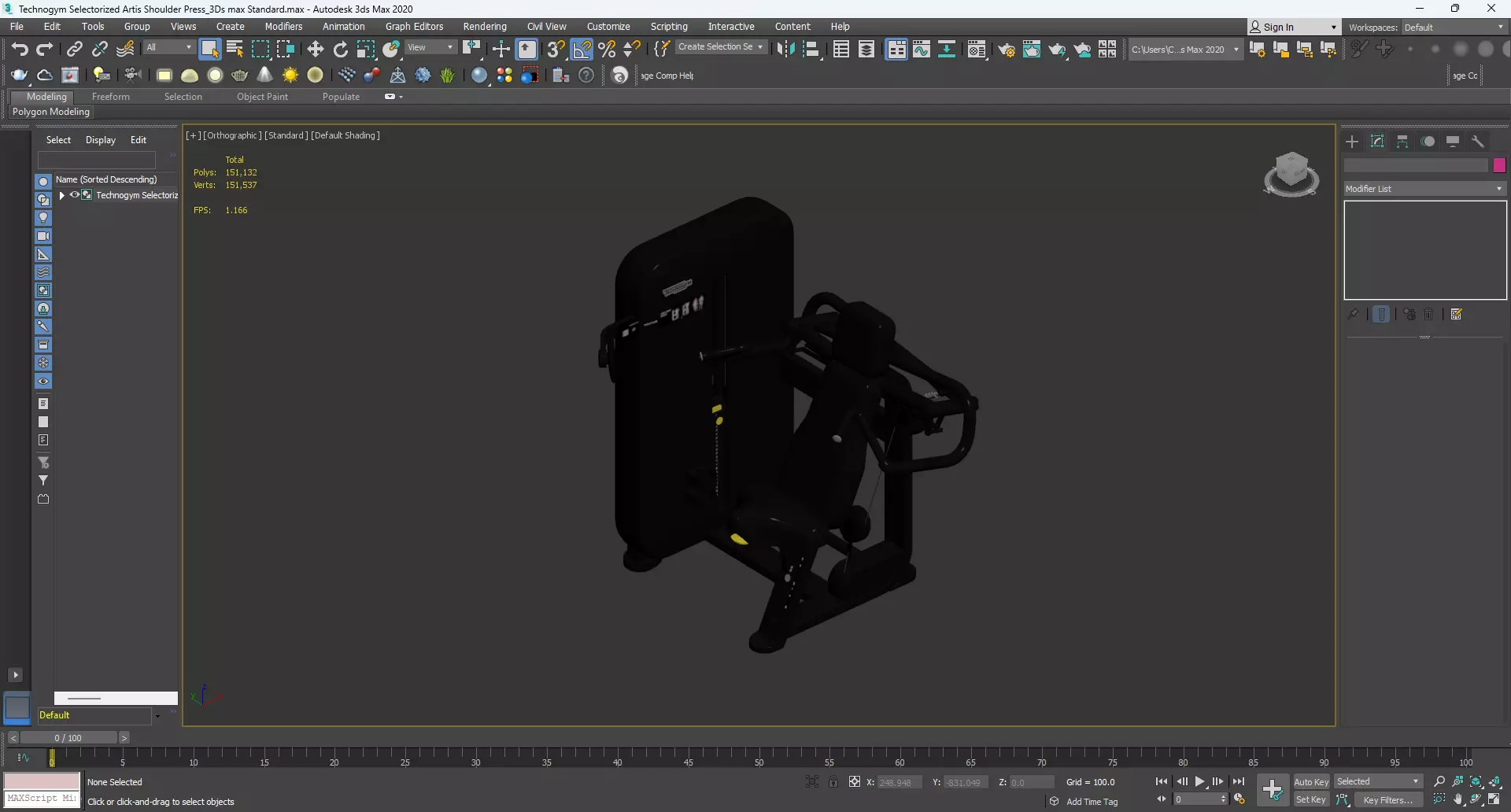This screenshot has height=812, width=1511.
Task: Open Render Setup
Action: [1007, 49]
